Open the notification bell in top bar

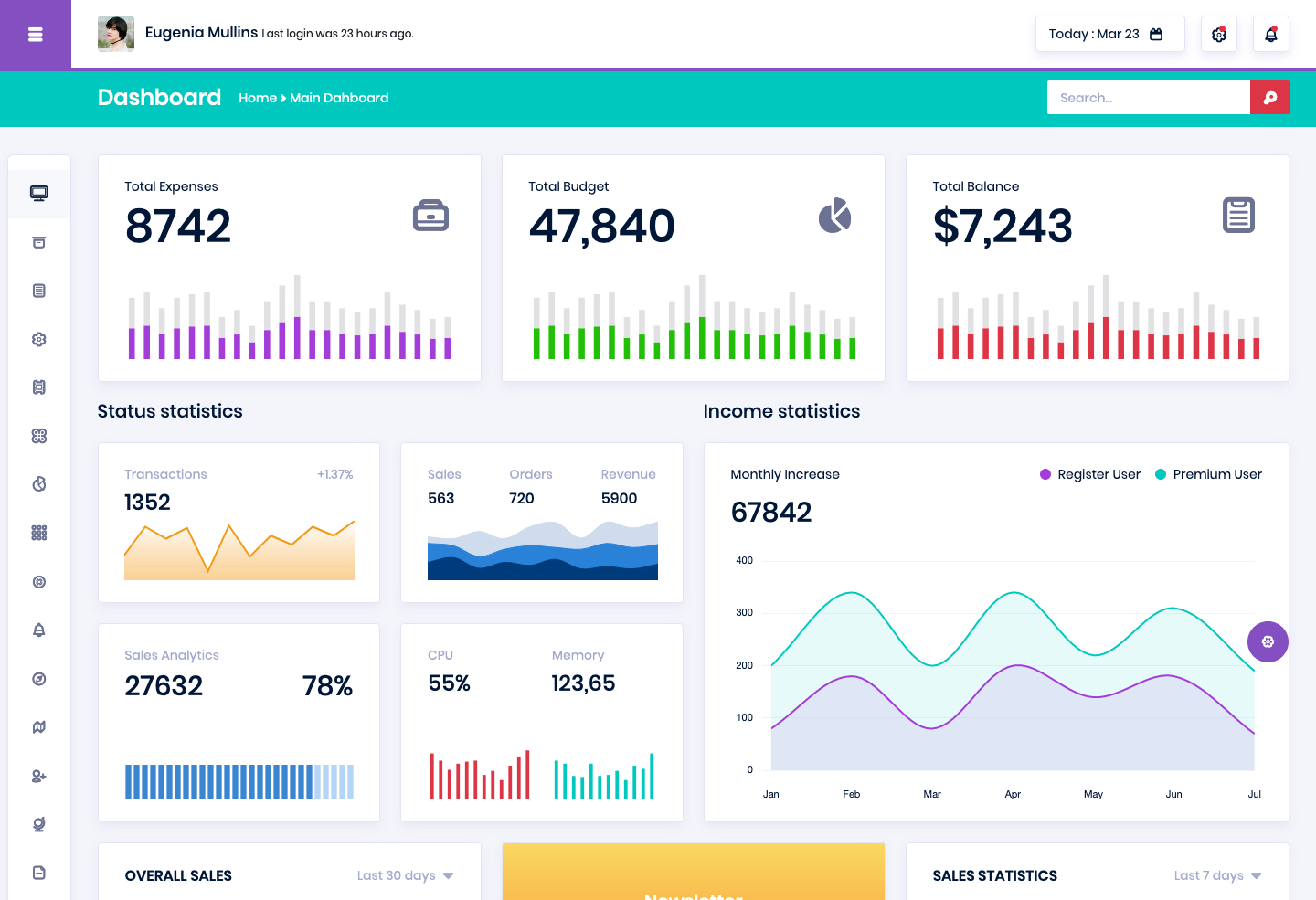1270,35
